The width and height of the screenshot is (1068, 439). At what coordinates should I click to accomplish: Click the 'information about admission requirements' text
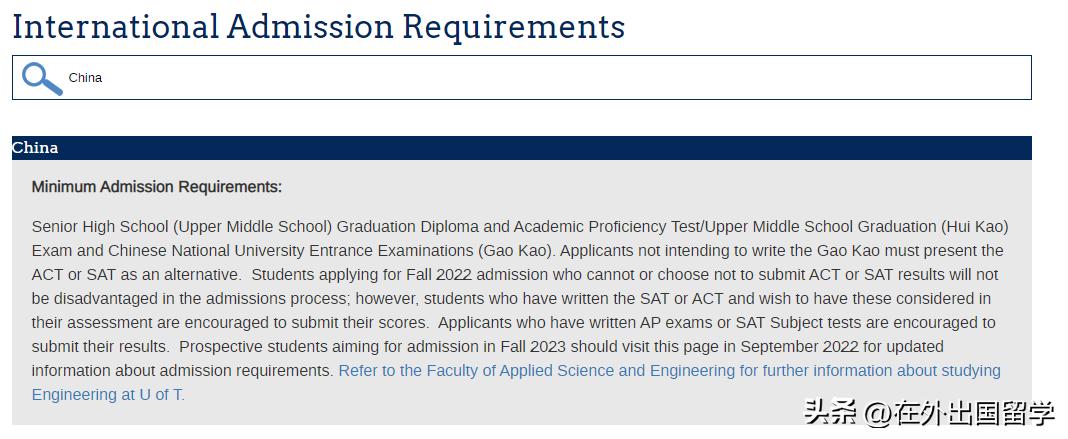click(180, 370)
